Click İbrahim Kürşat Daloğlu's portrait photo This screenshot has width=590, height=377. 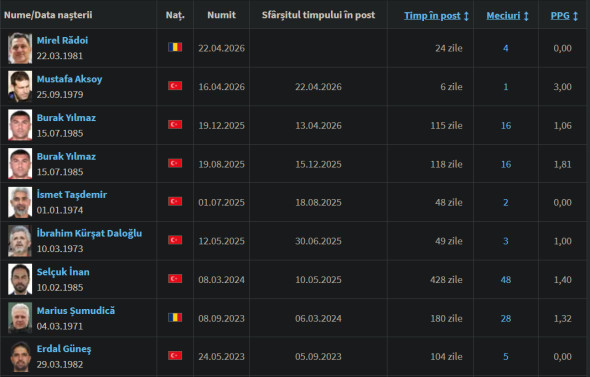pyautogui.click(x=20, y=241)
